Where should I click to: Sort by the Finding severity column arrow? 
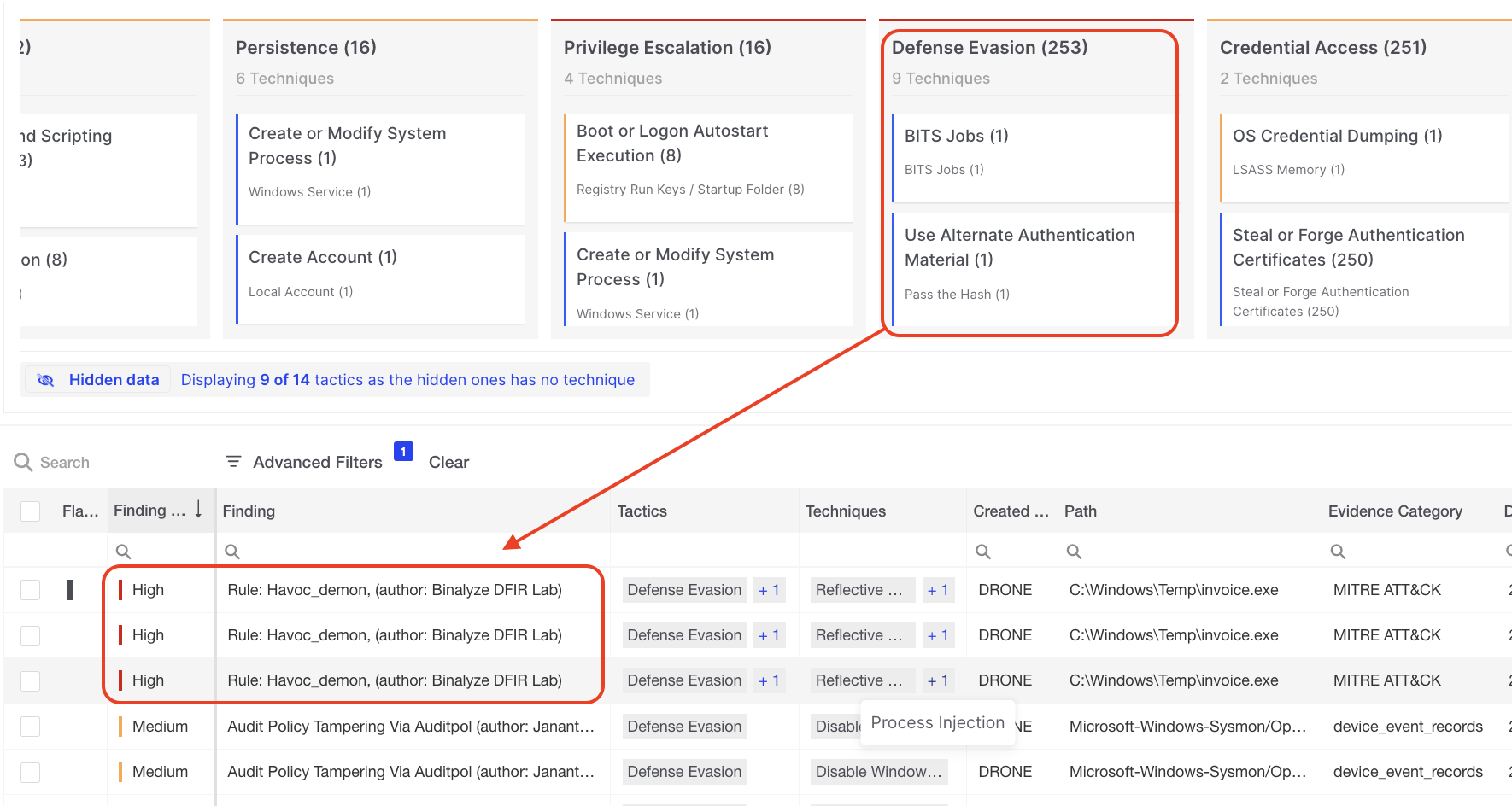pyautogui.click(x=198, y=510)
